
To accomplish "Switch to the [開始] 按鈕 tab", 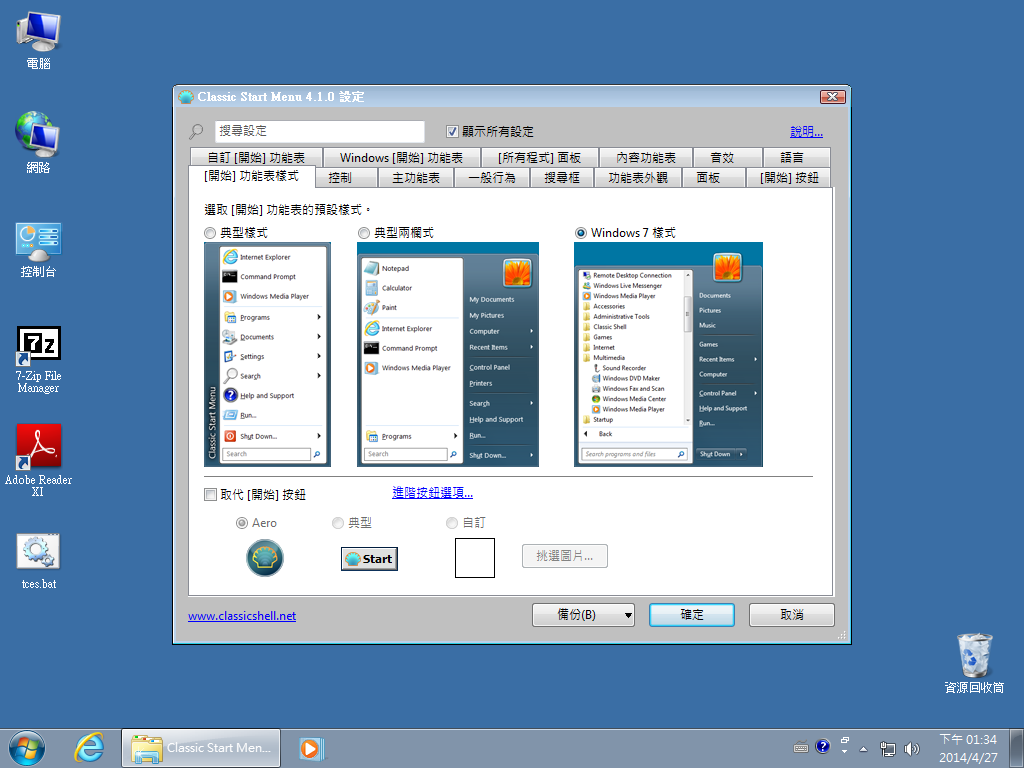I will tap(789, 178).
